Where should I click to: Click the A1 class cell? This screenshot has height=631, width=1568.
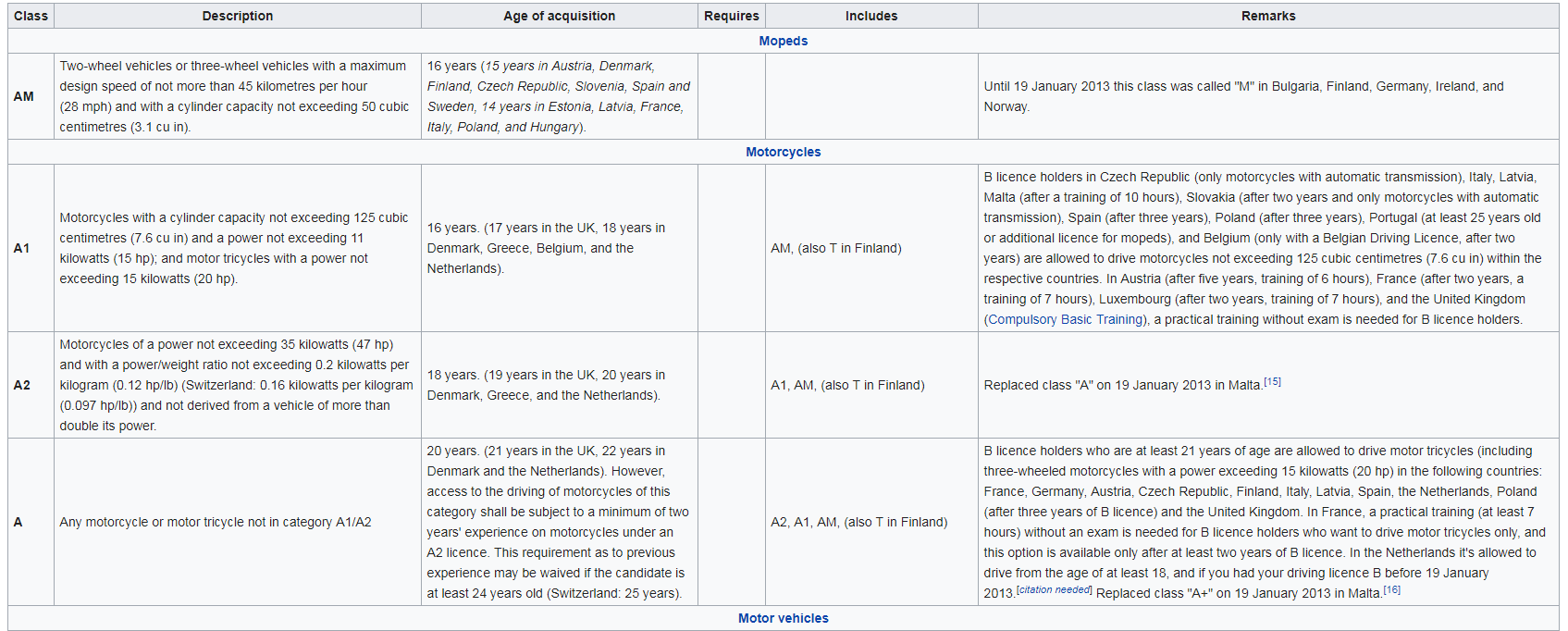[31, 248]
